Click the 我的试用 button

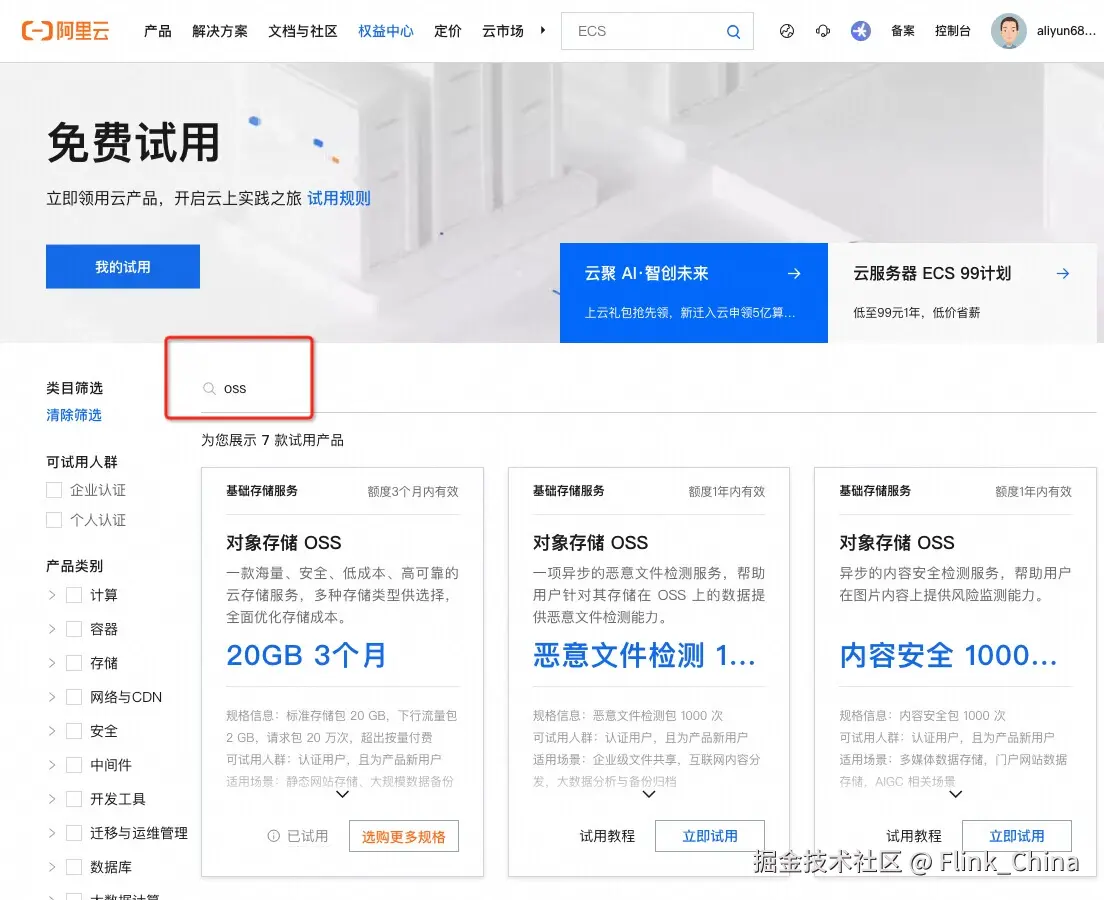tap(123, 266)
